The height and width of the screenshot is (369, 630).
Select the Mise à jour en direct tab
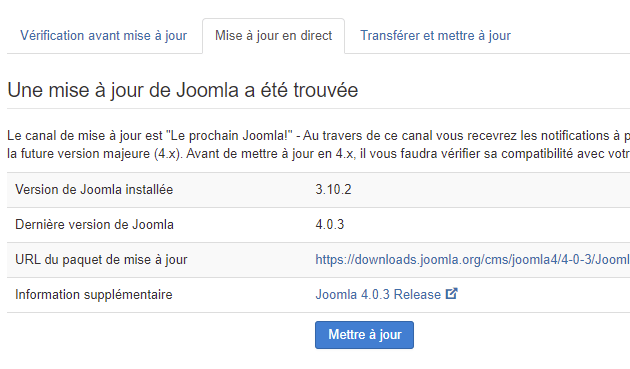point(274,36)
